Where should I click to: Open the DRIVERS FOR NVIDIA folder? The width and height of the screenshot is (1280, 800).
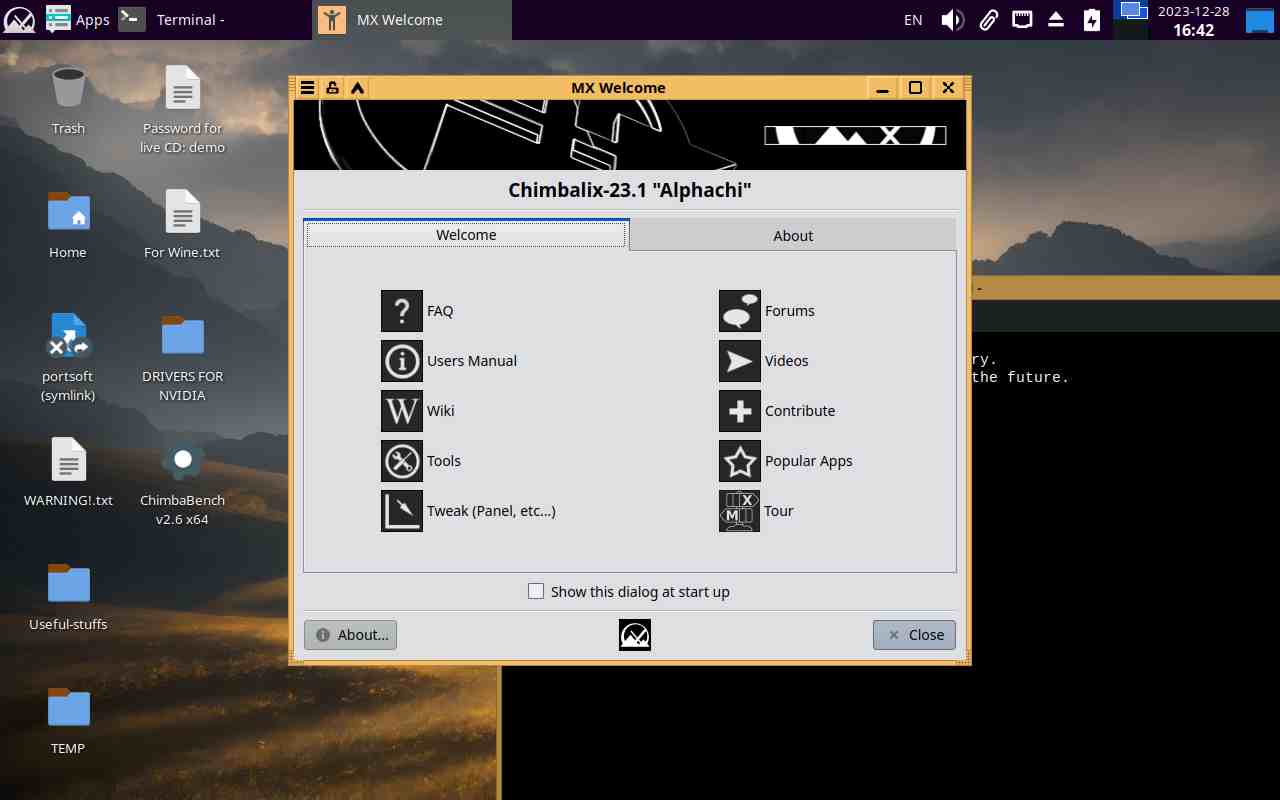click(182, 336)
